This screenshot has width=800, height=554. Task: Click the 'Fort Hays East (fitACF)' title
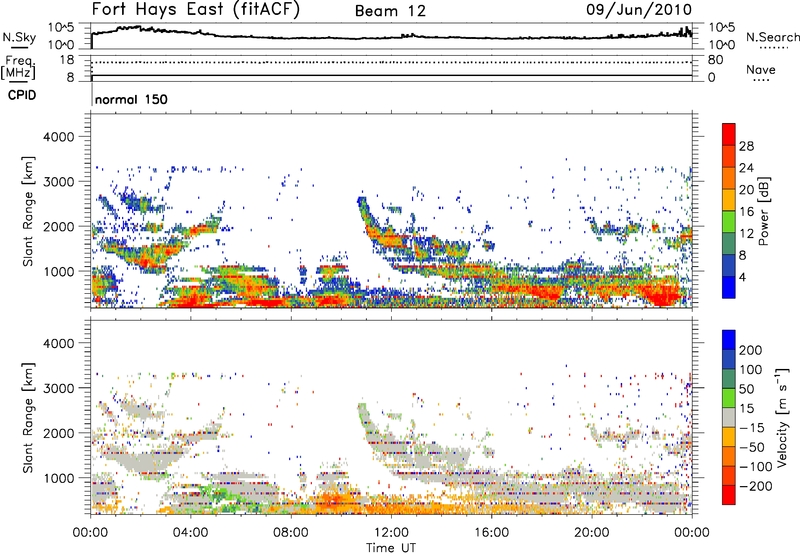click(x=196, y=10)
